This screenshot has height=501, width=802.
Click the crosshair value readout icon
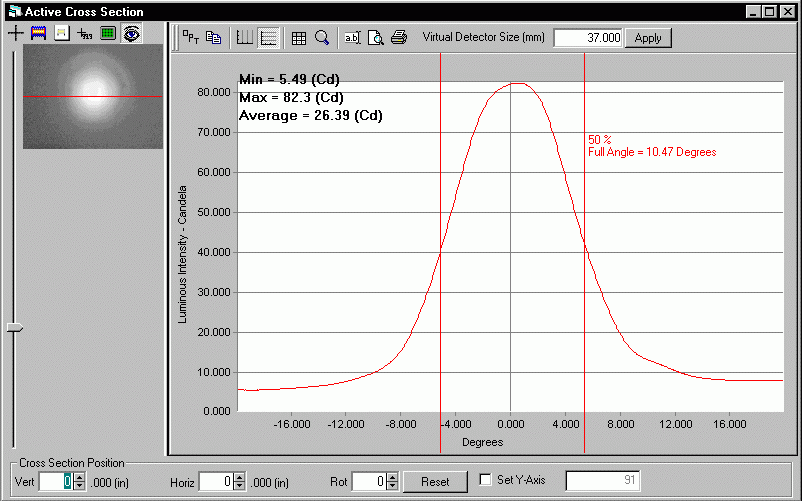click(84, 34)
